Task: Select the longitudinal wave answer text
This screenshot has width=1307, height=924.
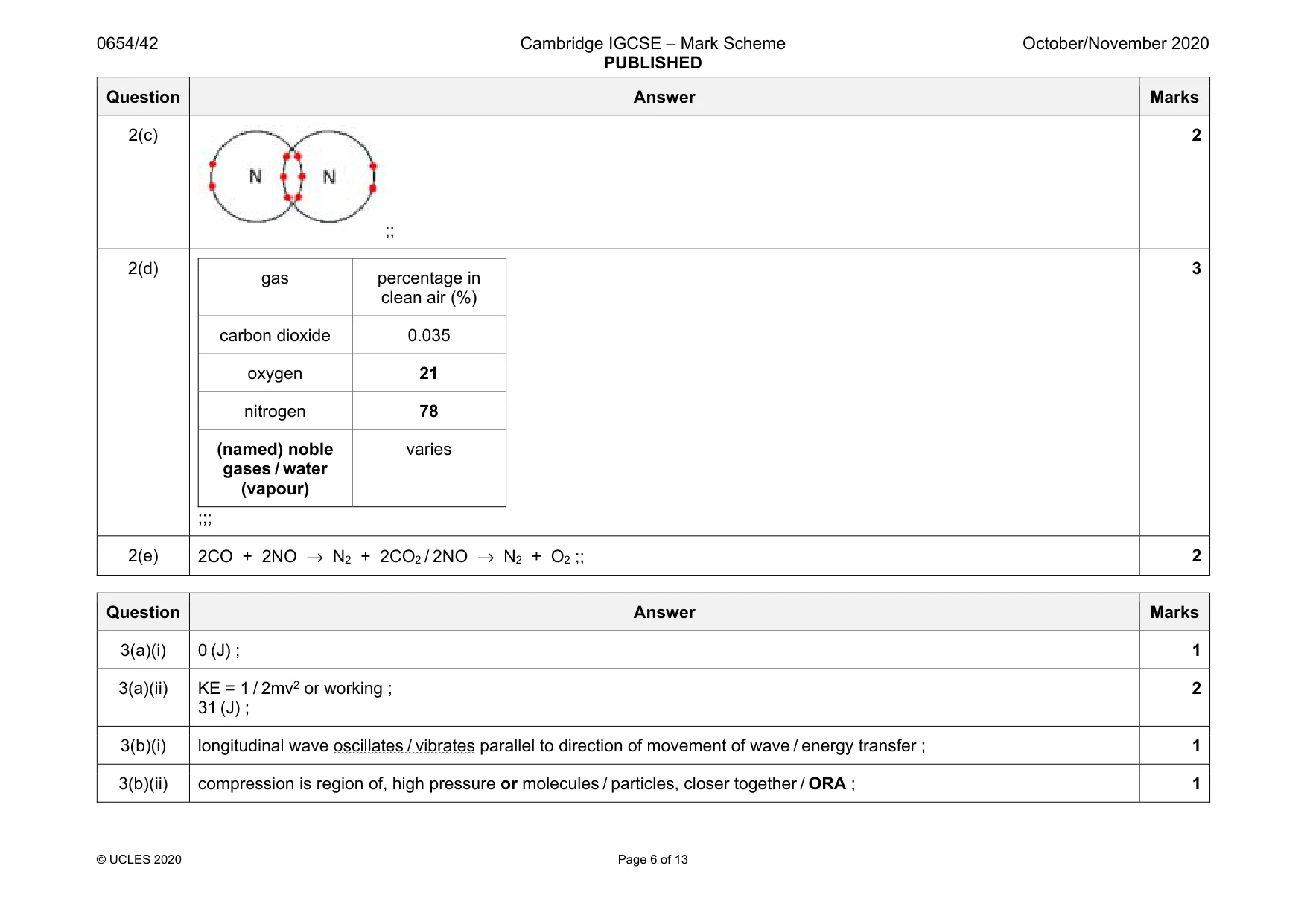Action: point(562,746)
